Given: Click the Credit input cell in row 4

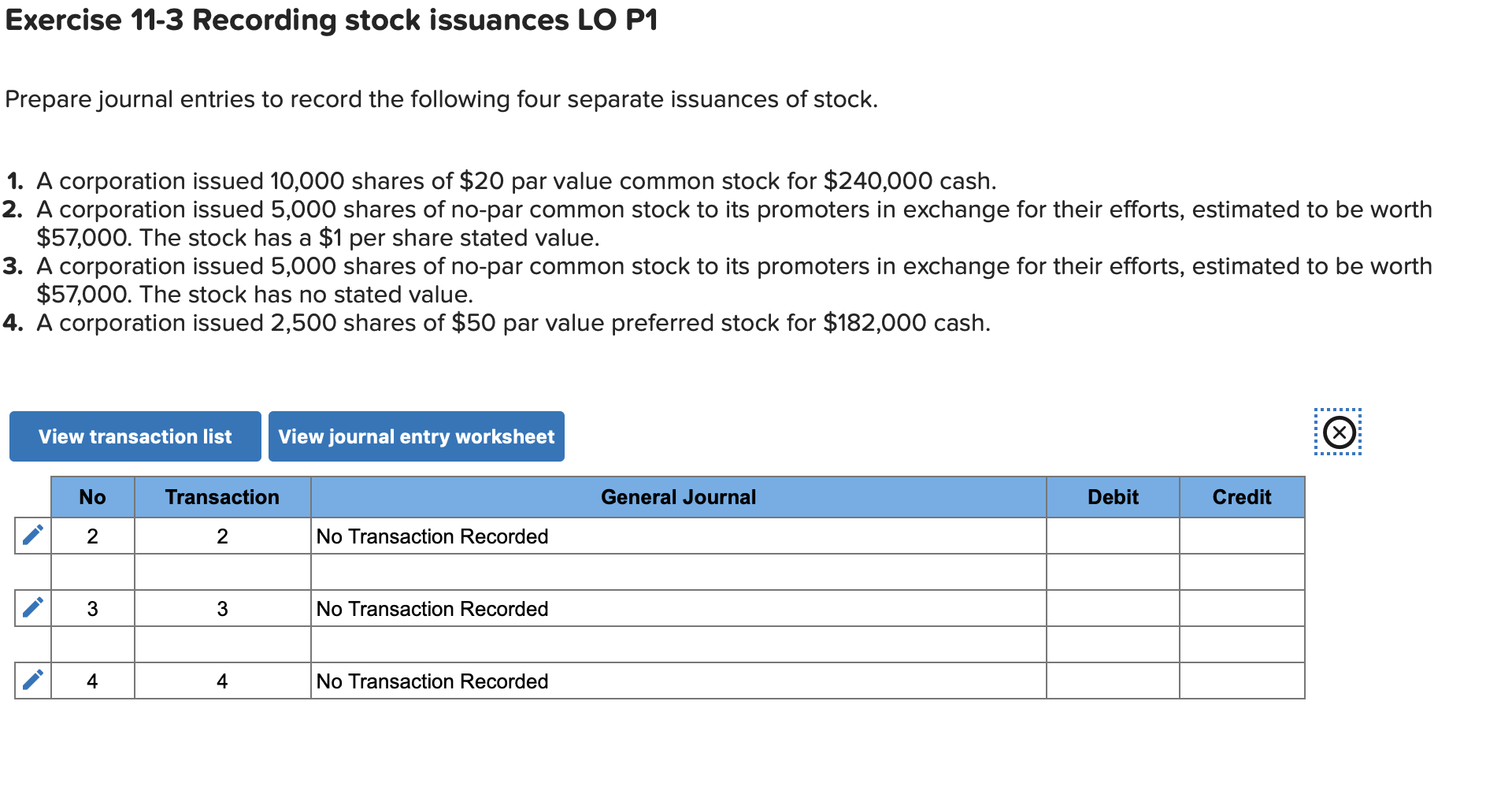Looking at the screenshot, I should pyautogui.click(x=1241, y=681).
